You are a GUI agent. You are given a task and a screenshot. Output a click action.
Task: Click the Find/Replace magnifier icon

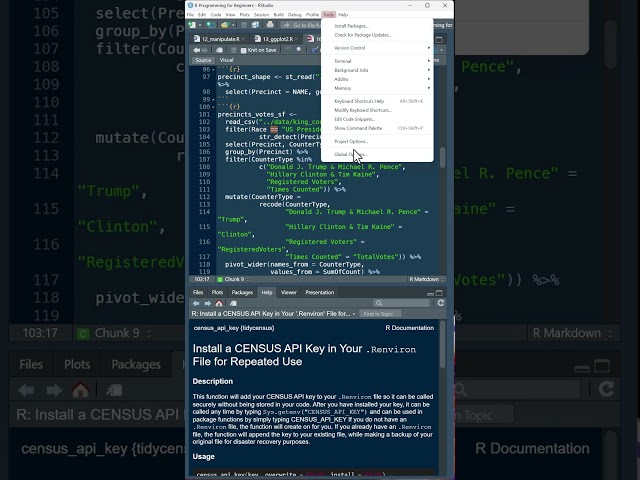point(300,50)
